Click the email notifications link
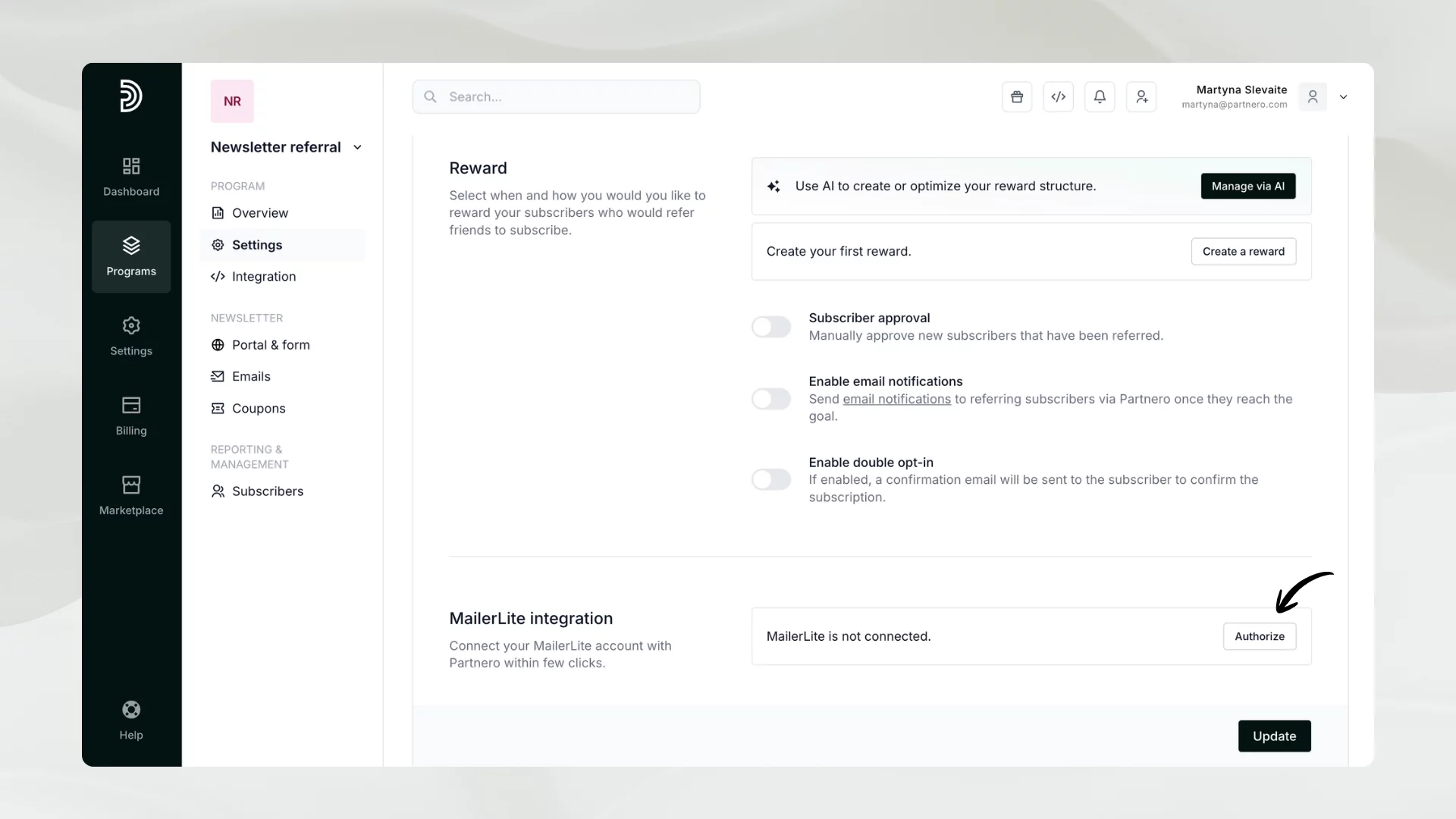Image resolution: width=1456 pixels, height=819 pixels. click(898, 399)
